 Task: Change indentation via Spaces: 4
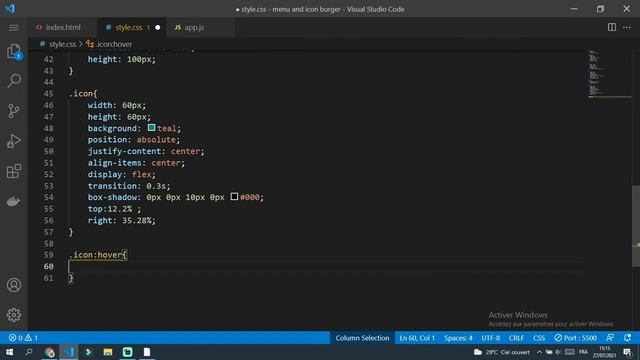click(458, 338)
